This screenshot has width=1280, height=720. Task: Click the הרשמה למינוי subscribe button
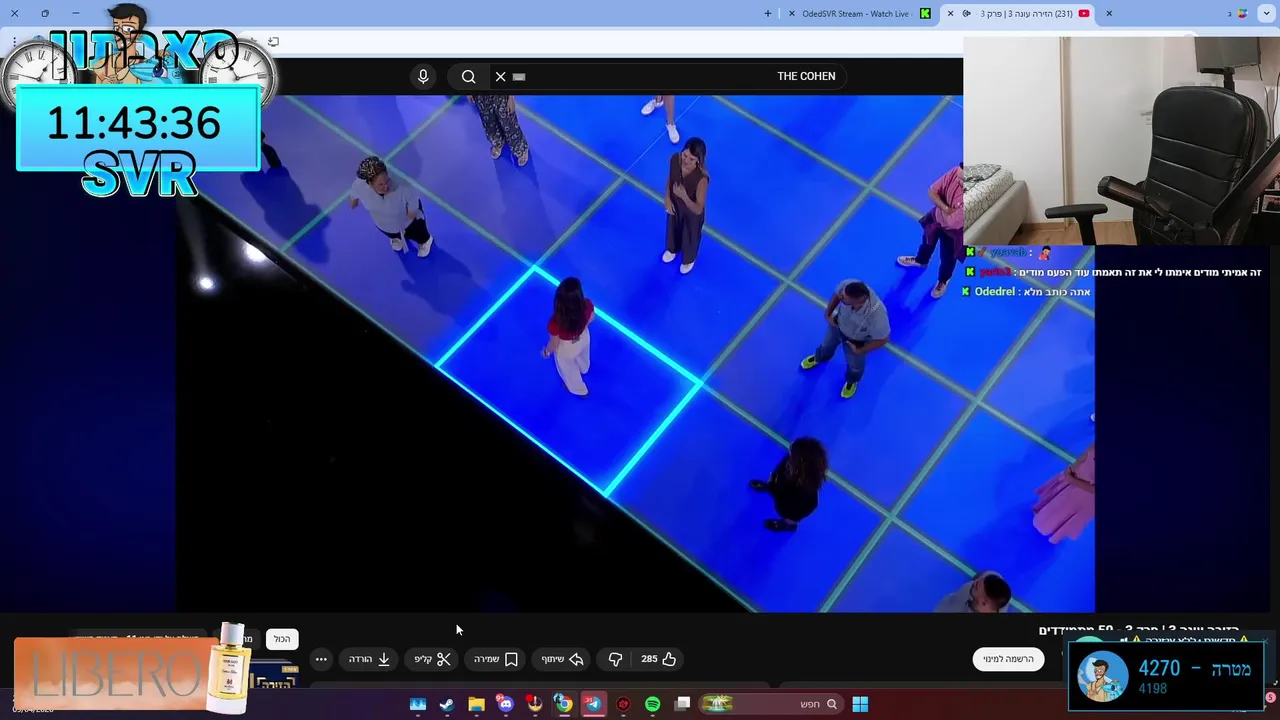pos(1009,659)
